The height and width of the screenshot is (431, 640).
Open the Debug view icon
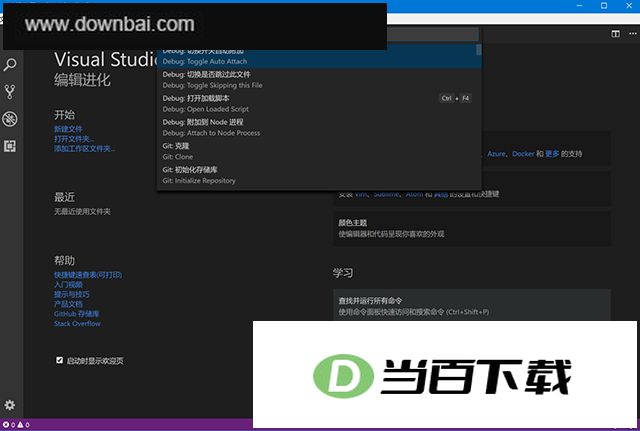click(10, 119)
